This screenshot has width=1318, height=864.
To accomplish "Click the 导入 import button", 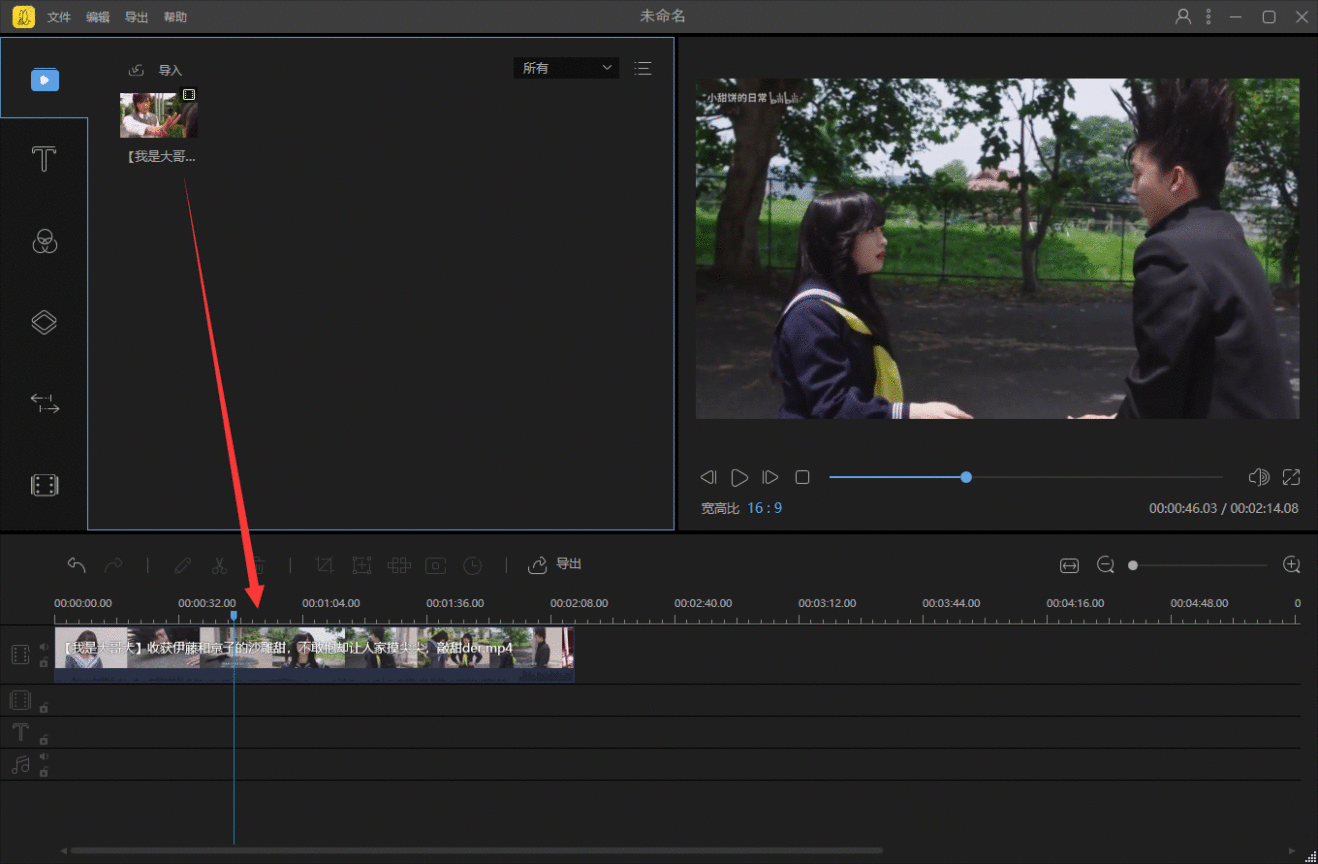I will tap(157, 70).
